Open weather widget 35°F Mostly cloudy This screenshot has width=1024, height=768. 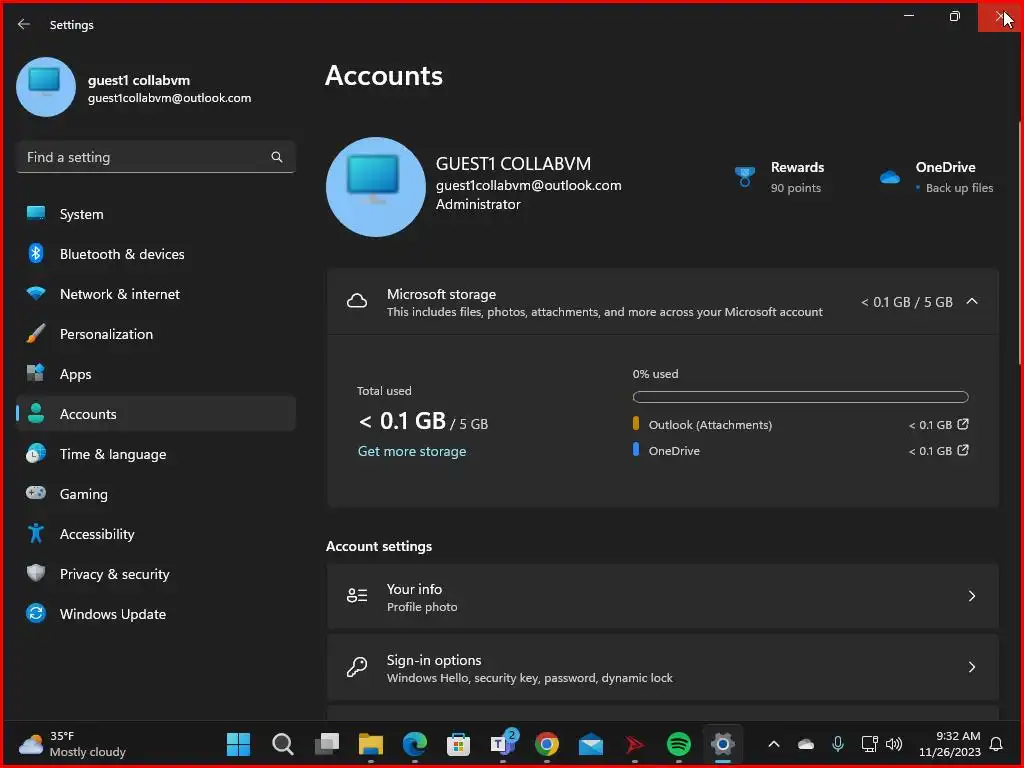click(72, 744)
